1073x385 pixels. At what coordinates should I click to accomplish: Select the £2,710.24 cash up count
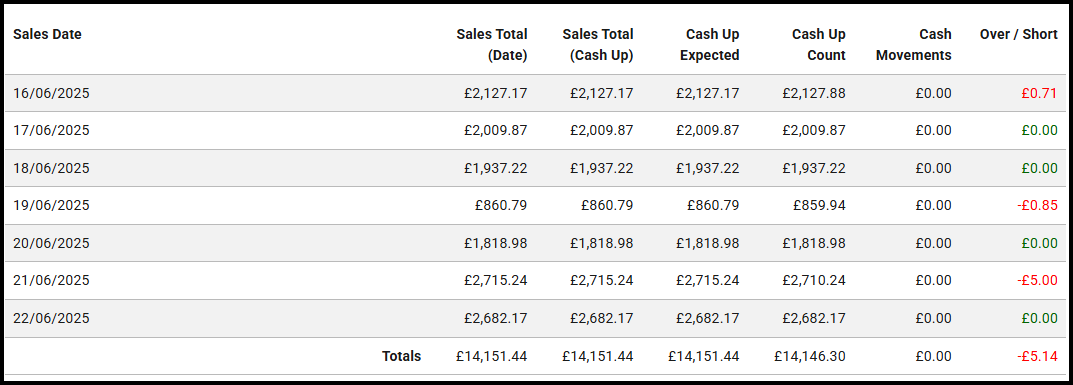click(814, 280)
